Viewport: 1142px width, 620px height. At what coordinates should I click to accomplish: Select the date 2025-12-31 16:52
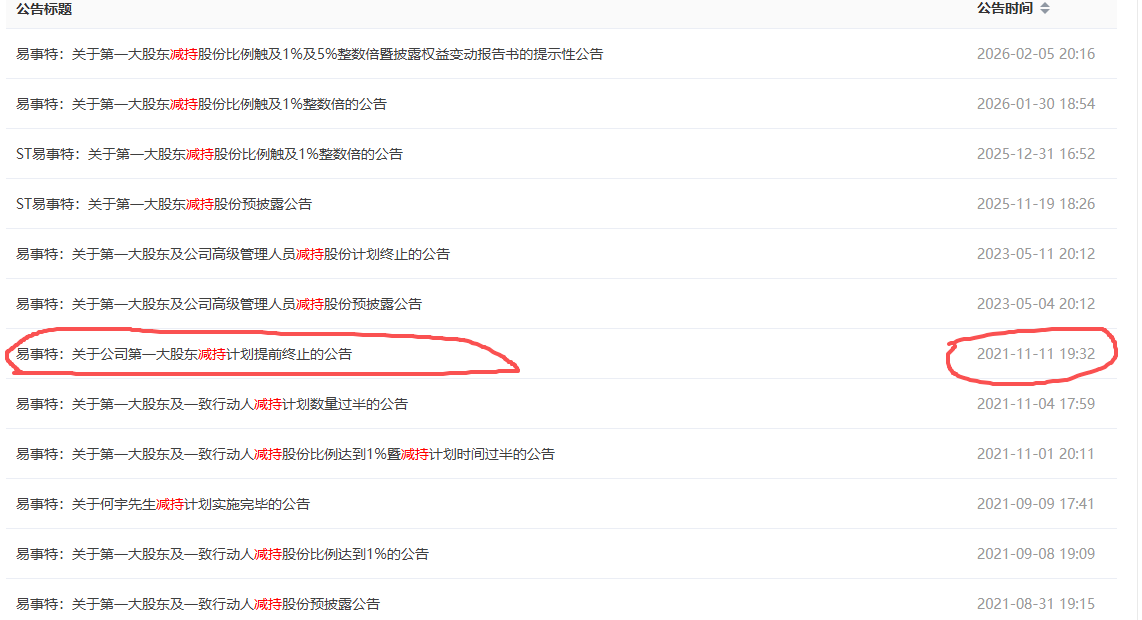(x=1036, y=154)
